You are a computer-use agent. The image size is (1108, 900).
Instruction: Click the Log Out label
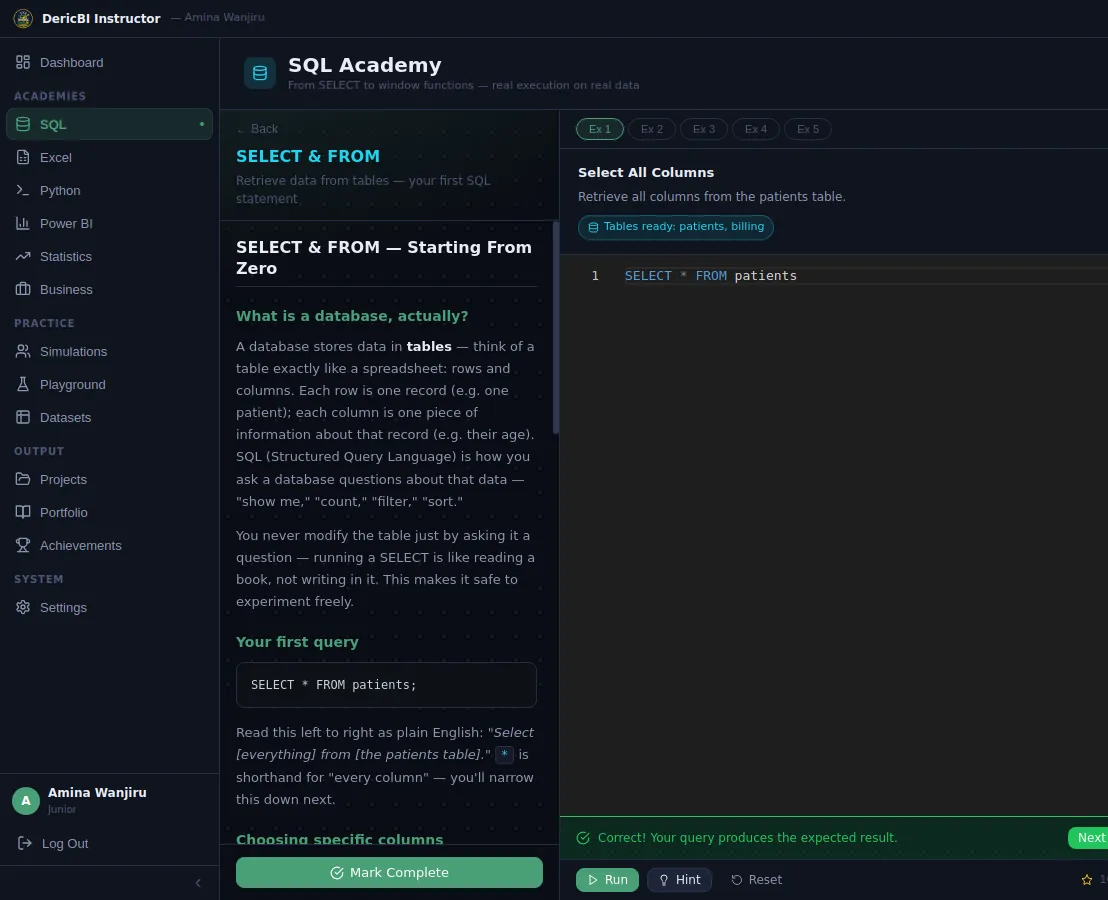[65, 843]
